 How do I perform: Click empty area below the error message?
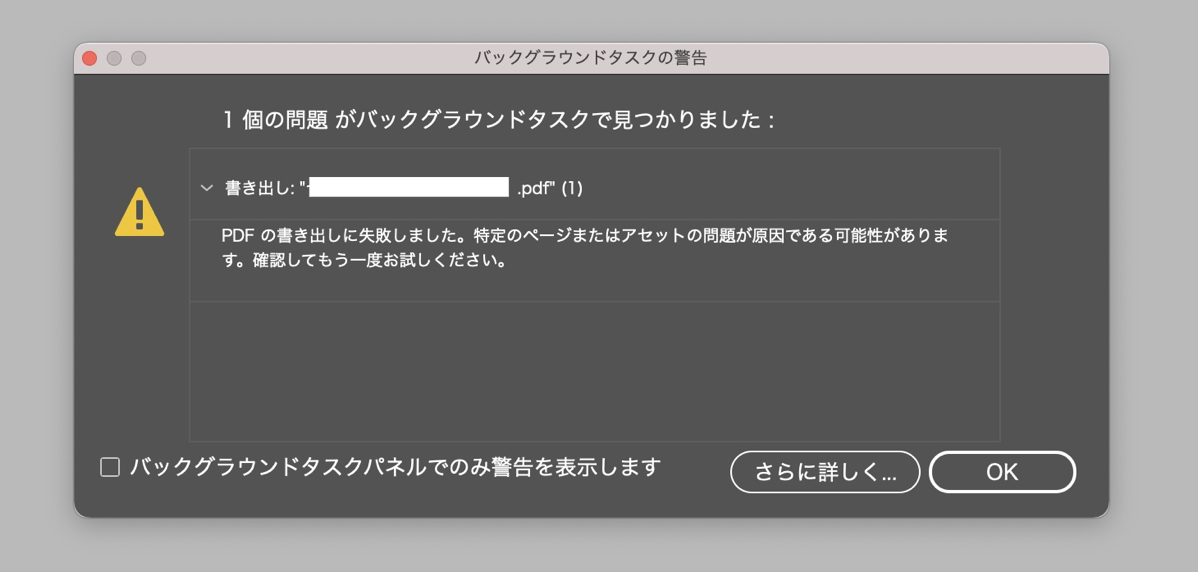[594, 371]
